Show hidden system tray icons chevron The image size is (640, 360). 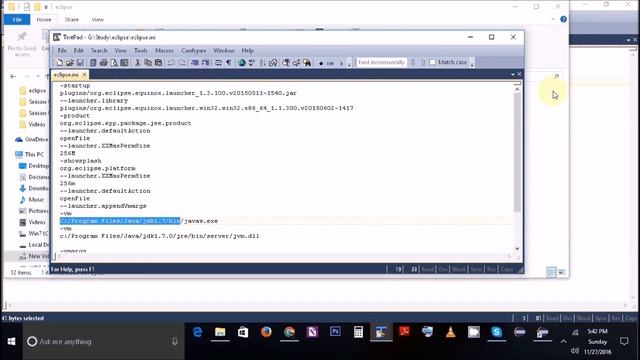(x=563, y=341)
